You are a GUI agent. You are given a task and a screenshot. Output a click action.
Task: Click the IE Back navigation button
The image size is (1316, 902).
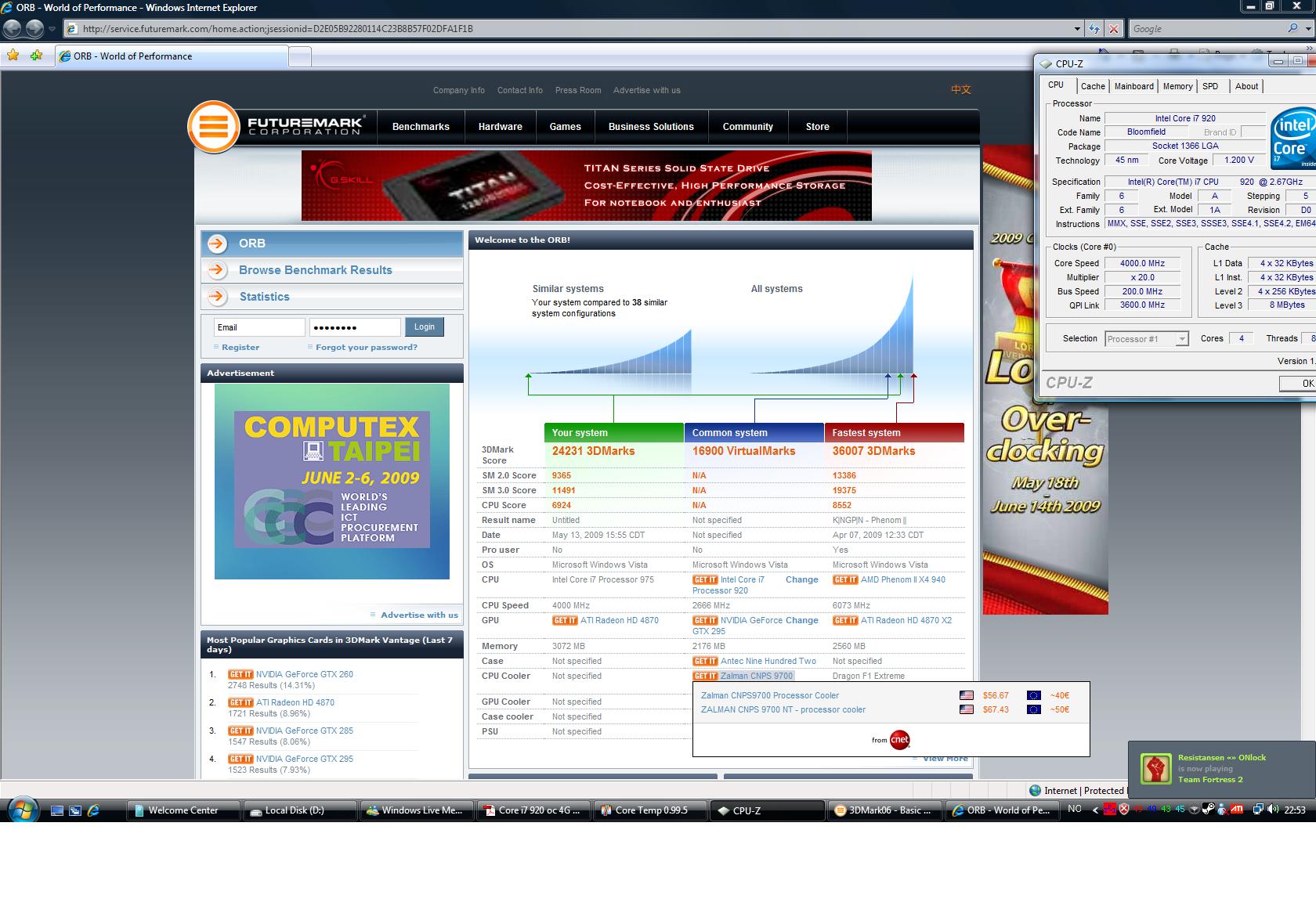click(x=12, y=29)
